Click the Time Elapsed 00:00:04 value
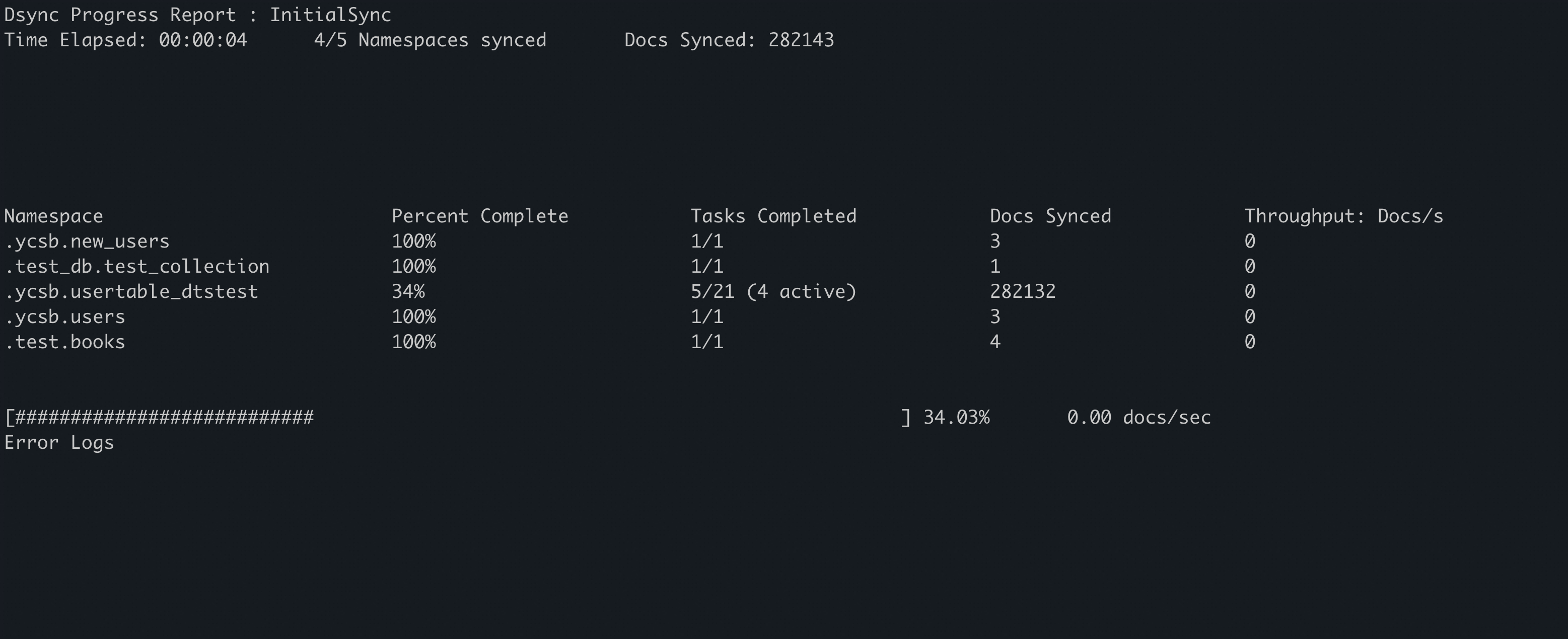Image resolution: width=1568 pixels, height=639 pixels. (x=203, y=40)
